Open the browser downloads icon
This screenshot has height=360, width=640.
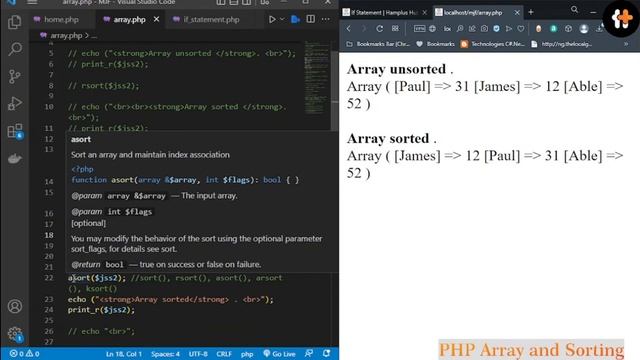[599, 29]
